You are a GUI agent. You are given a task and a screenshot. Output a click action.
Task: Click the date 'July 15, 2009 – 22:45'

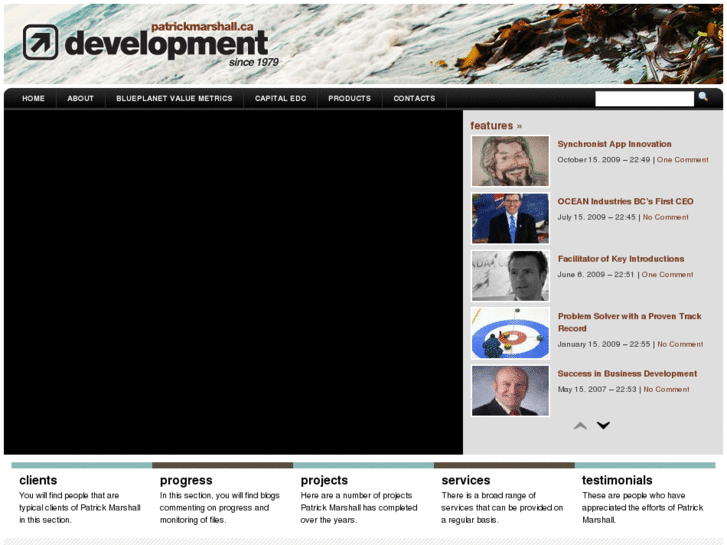pos(596,217)
